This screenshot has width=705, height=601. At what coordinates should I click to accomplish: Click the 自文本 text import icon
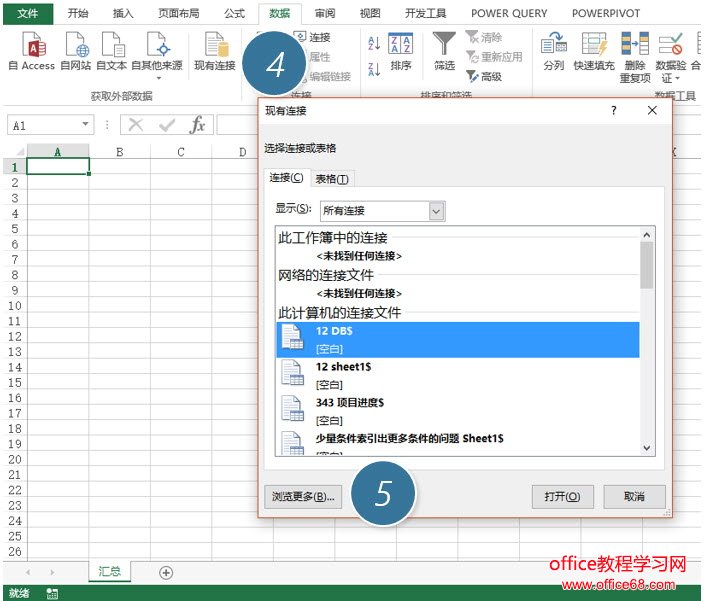pos(111,45)
